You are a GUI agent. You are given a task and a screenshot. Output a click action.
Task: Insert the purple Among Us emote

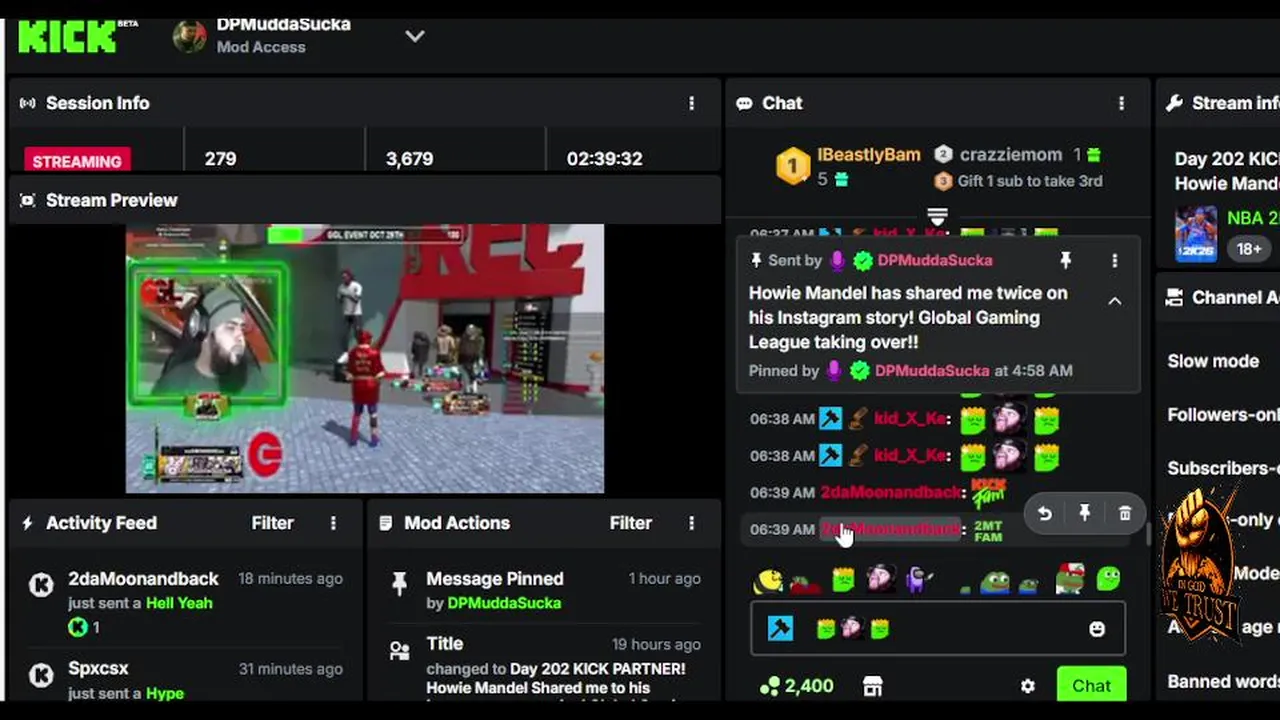click(x=919, y=579)
